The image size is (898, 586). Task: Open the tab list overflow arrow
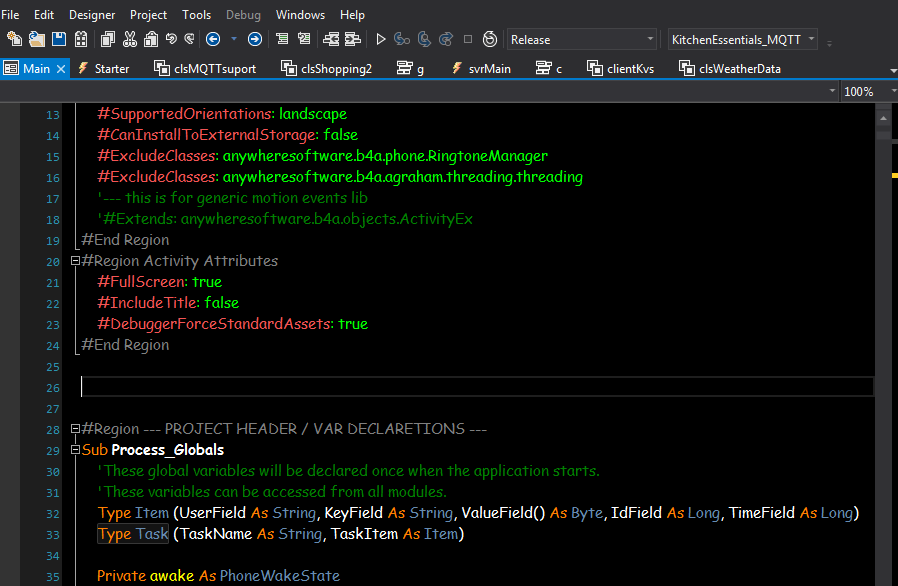(x=893, y=70)
